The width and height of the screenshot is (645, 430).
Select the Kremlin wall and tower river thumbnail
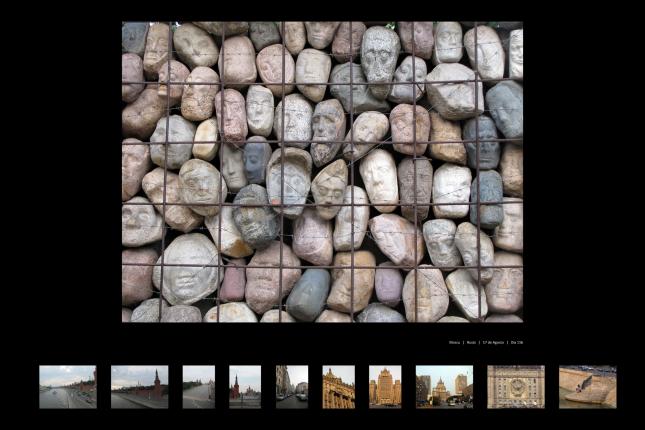pos(139,386)
